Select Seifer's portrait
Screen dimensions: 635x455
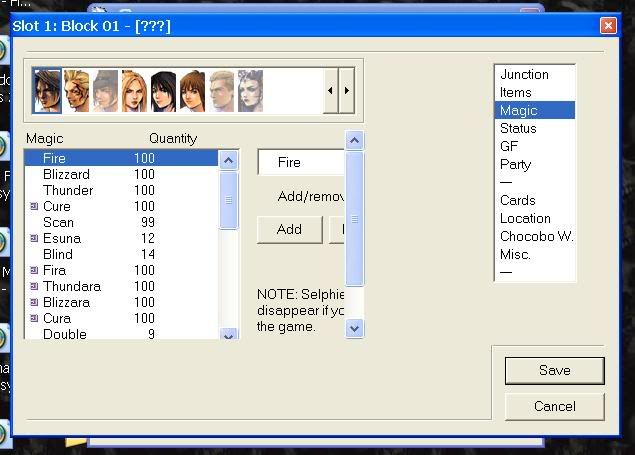tap(222, 91)
